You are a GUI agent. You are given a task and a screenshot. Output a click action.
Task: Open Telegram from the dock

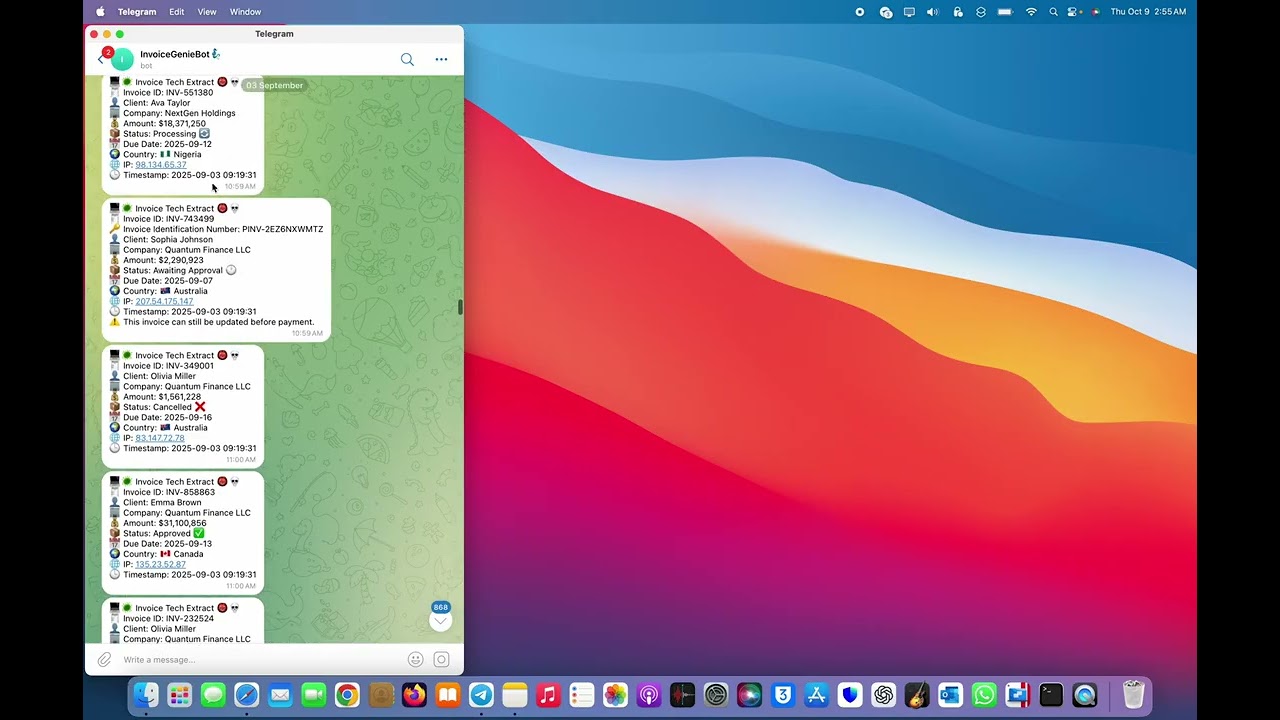pyautogui.click(x=481, y=694)
